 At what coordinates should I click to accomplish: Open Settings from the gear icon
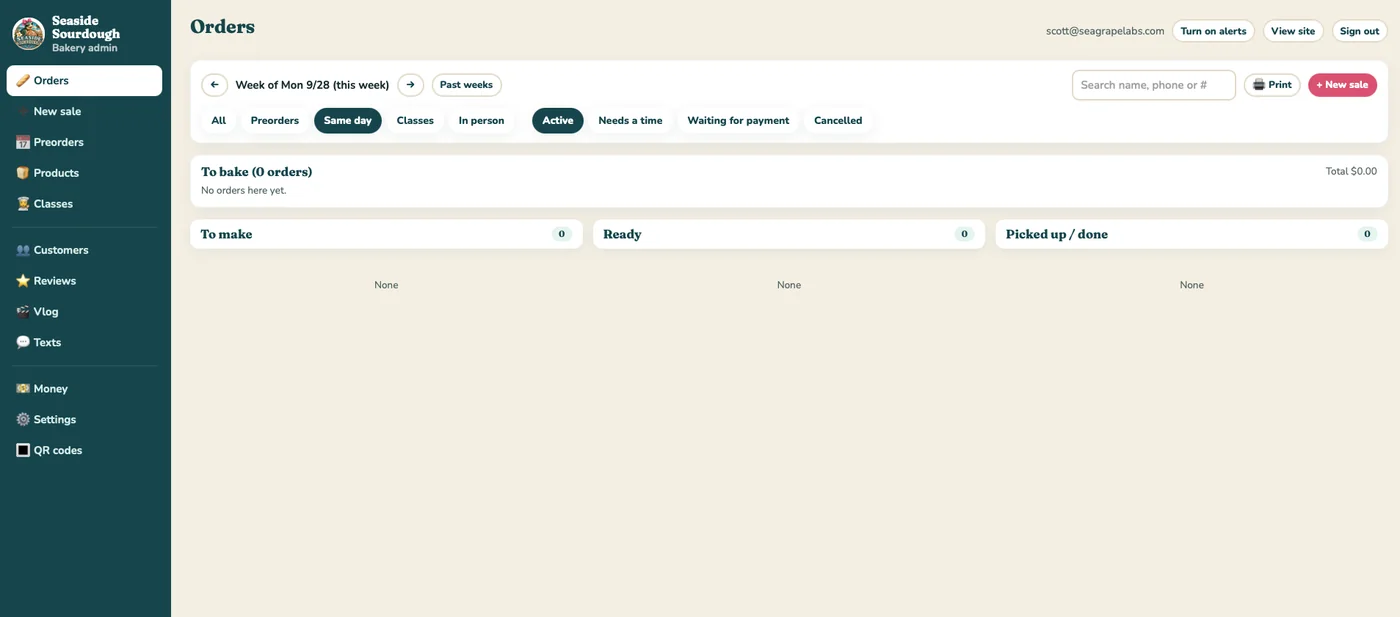pos(23,420)
